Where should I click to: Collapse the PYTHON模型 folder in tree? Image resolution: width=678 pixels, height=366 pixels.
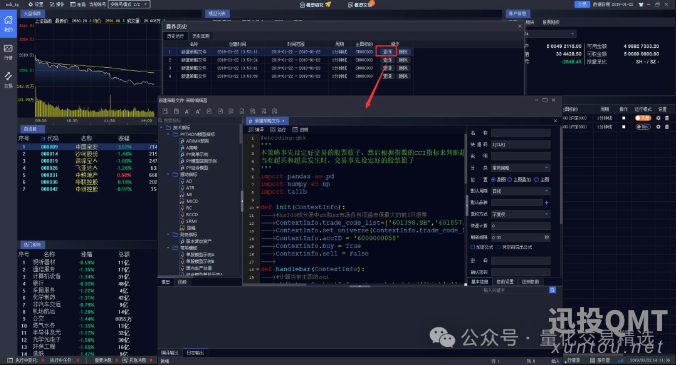tap(168, 135)
